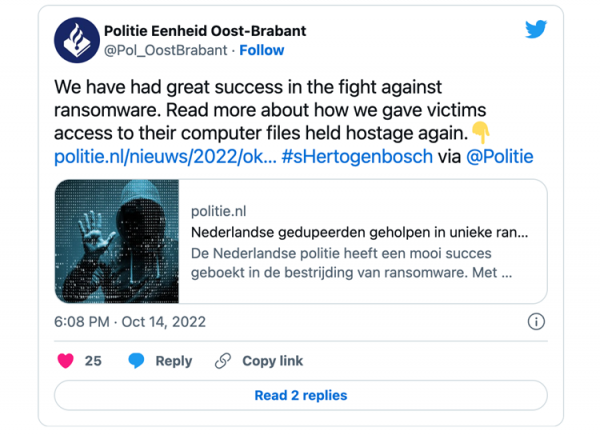The image size is (600, 435).
Task: Click the pointing-down hand emoji
Action: click(x=481, y=132)
